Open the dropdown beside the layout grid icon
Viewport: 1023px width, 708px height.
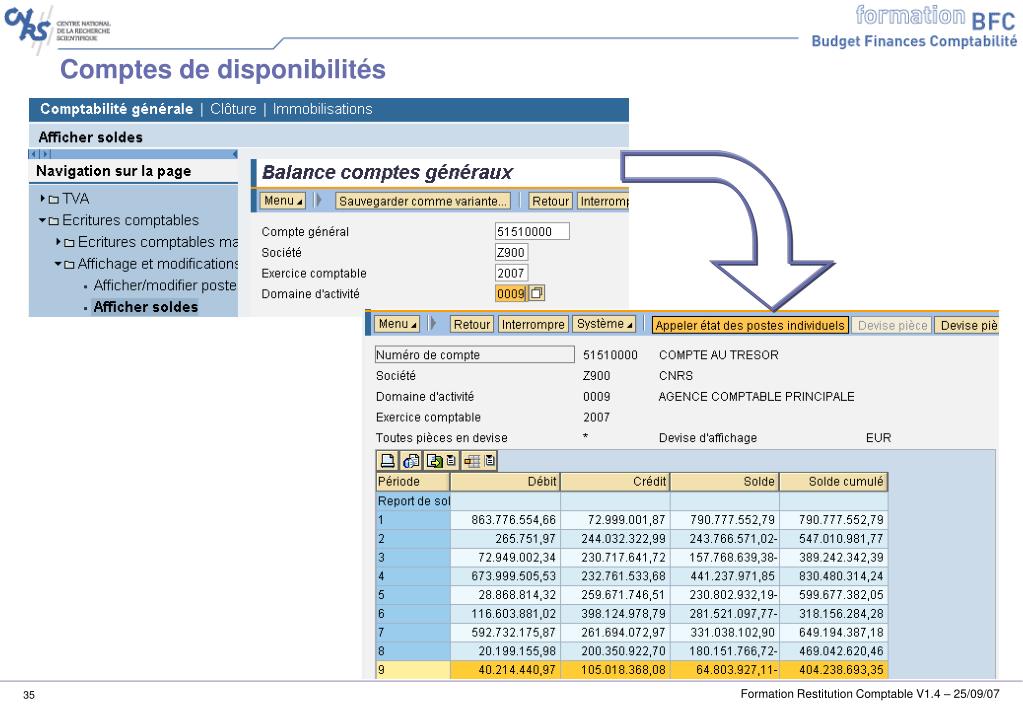coord(490,461)
